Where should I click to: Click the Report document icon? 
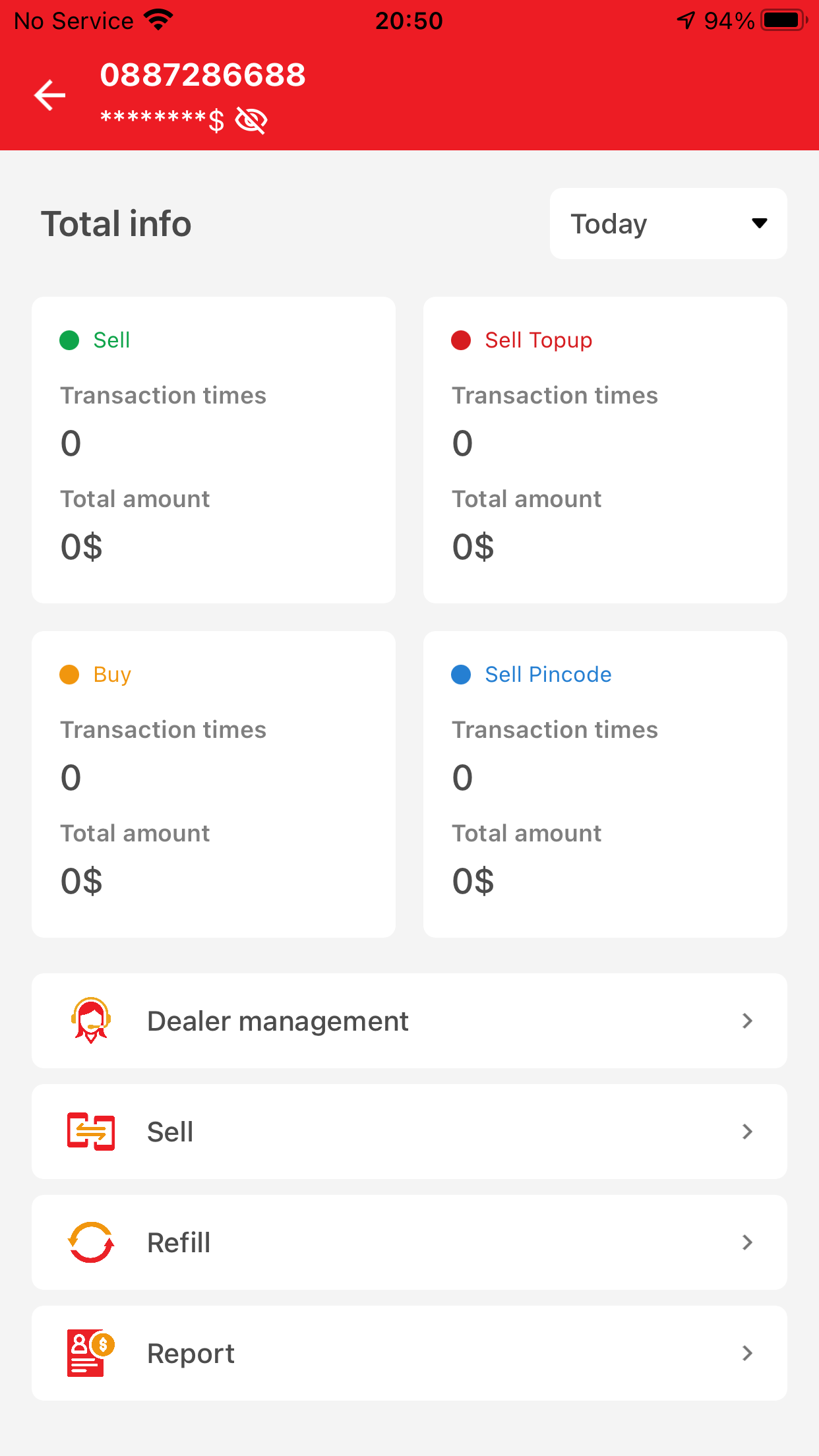point(91,1353)
